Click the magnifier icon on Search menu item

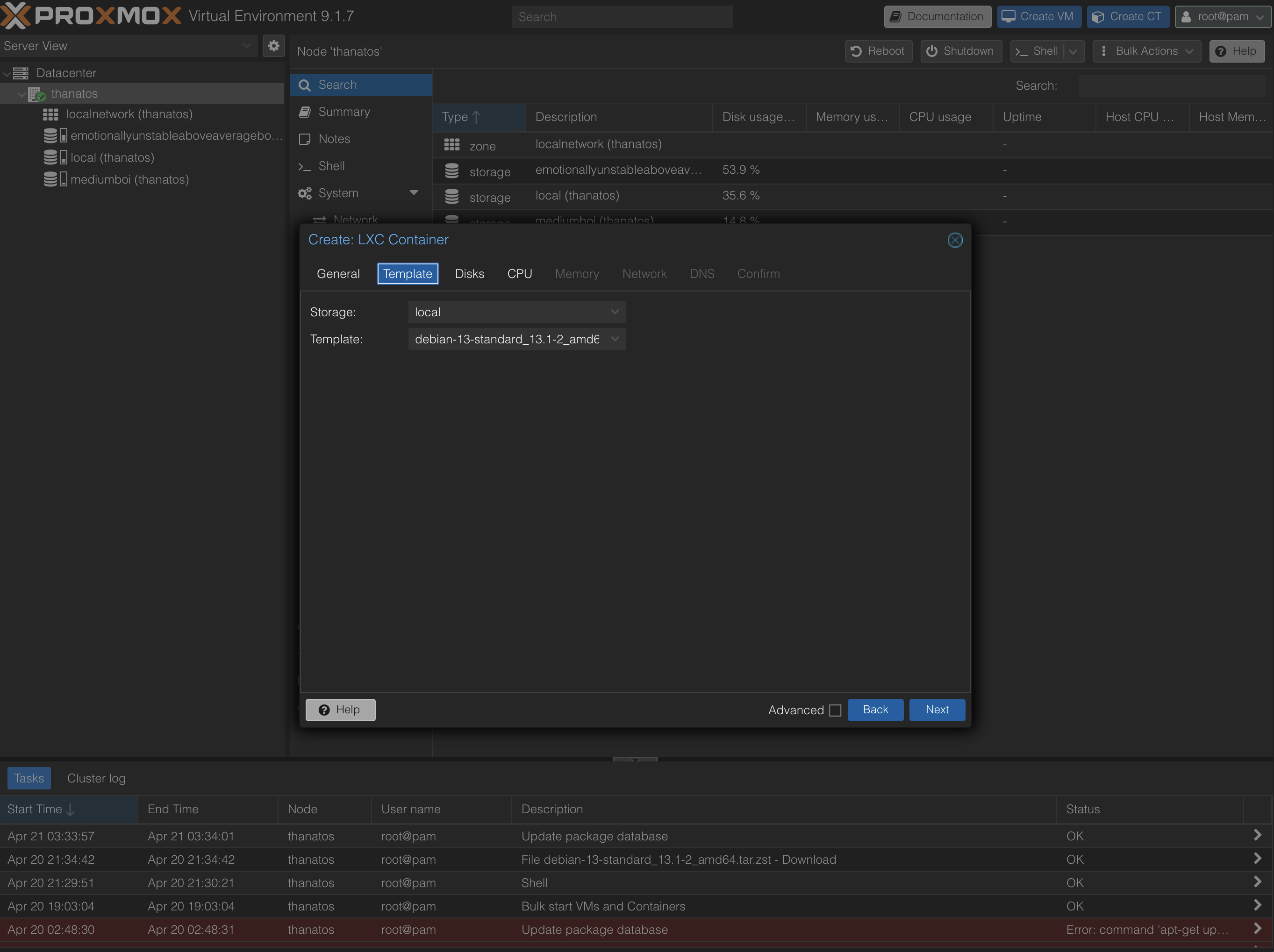click(305, 85)
